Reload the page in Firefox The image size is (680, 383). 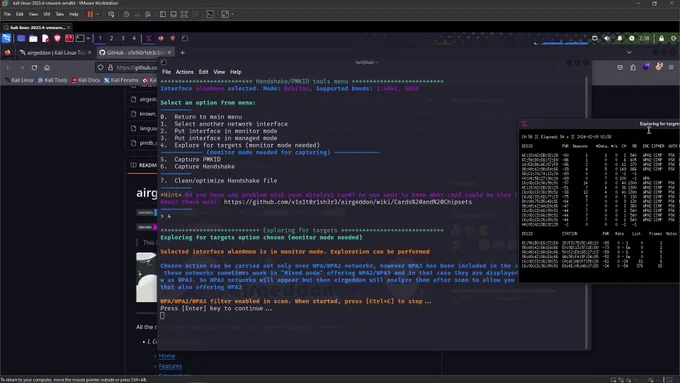34,68
